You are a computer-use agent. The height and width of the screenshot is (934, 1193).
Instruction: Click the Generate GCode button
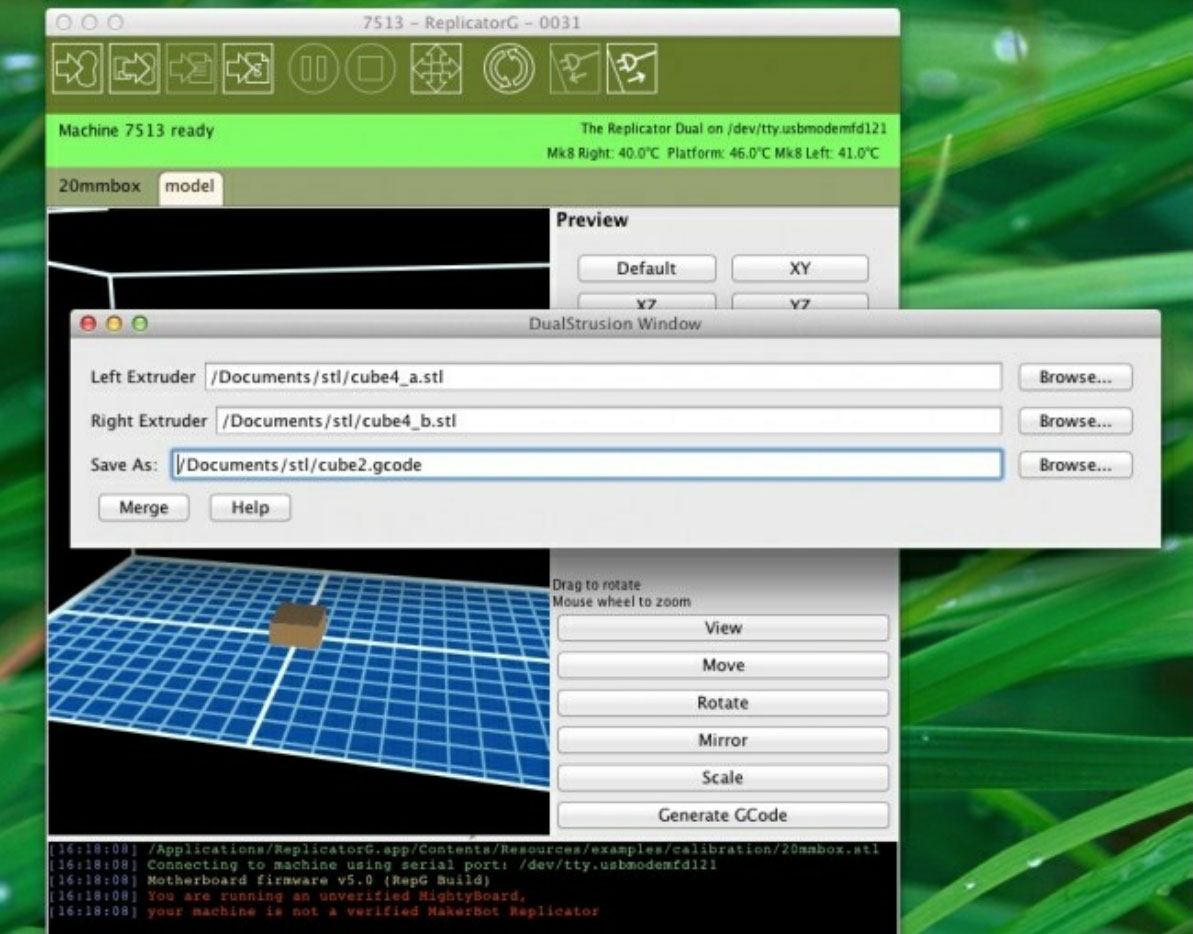pos(722,815)
